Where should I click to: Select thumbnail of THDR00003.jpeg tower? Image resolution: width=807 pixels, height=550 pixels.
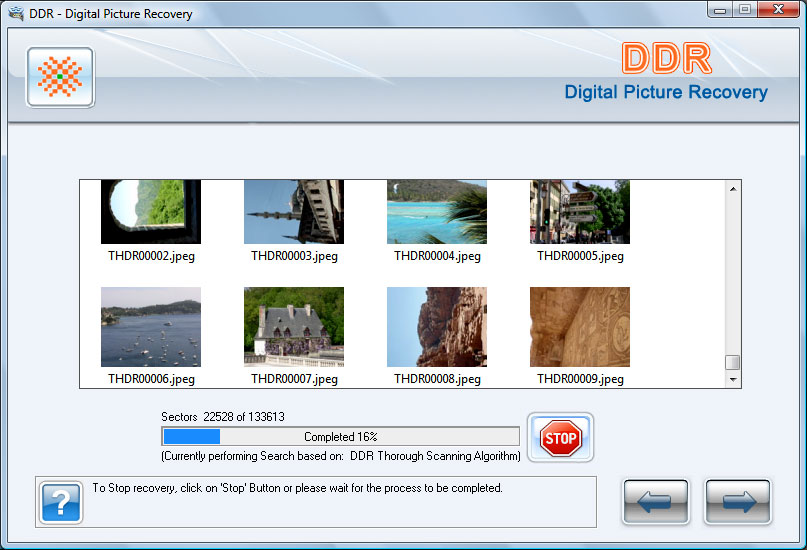(294, 211)
